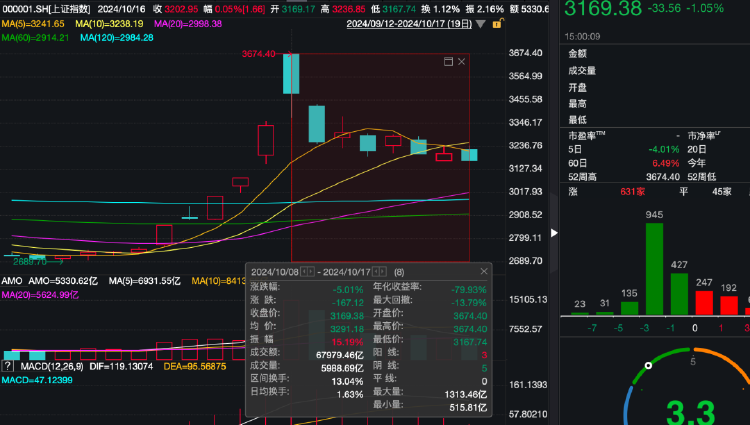
Task: Expand the side panel with white arrow
Action: (x=554, y=233)
